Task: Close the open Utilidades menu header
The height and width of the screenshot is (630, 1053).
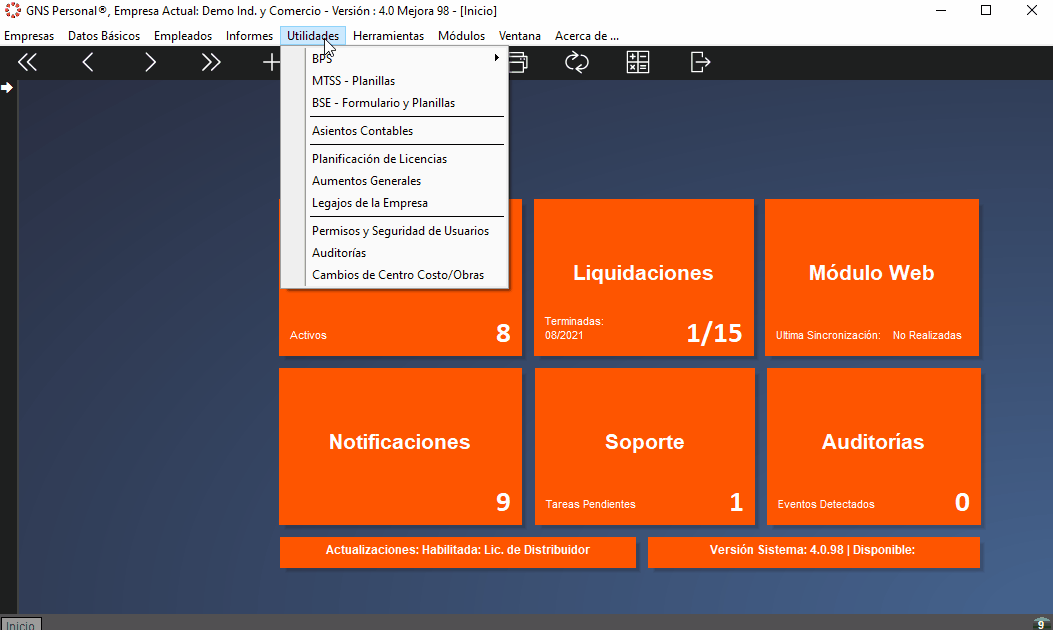Action: [x=313, y=36]
